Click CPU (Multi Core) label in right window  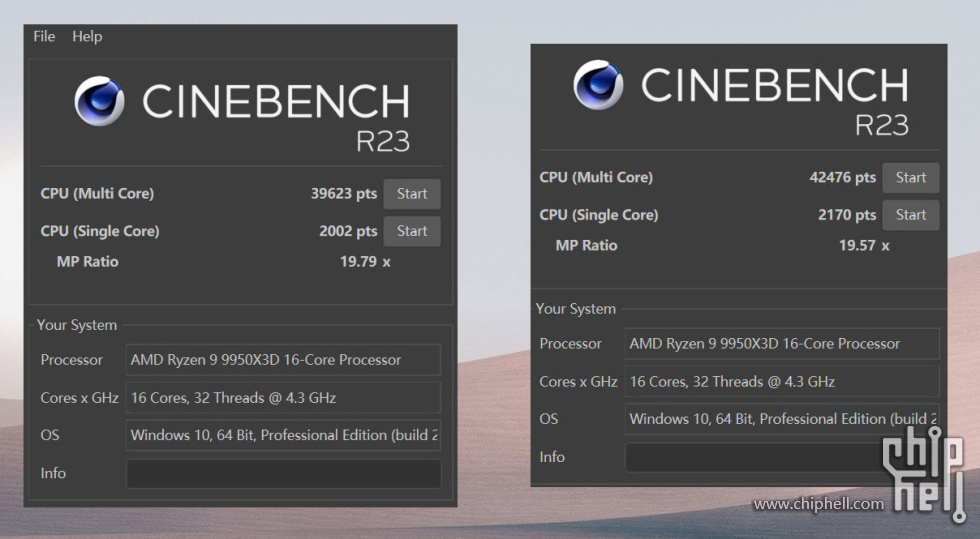point(596,178)
